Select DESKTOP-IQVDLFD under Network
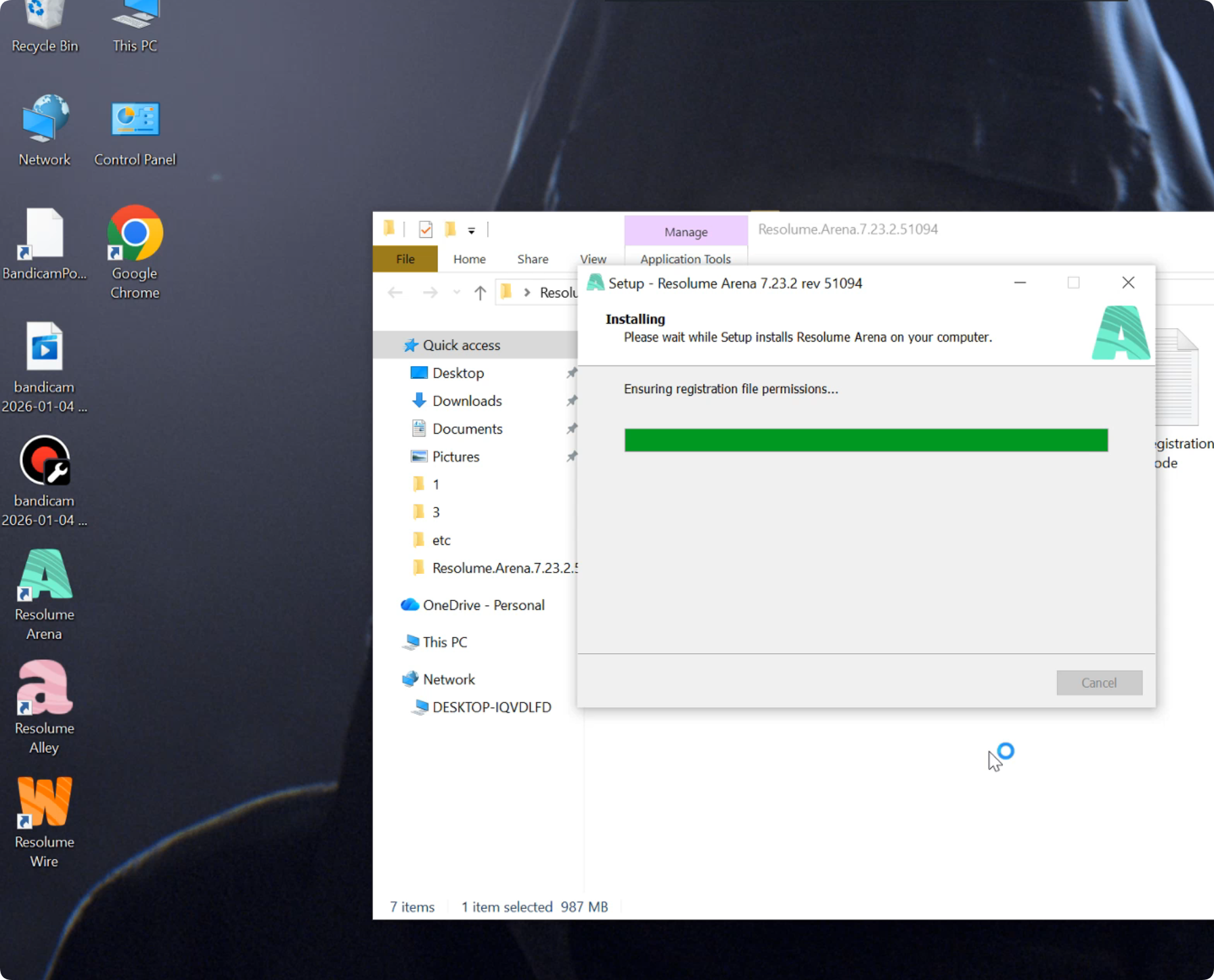The height and width of the screenshot is (980, 1214). [x=491, y=707]
